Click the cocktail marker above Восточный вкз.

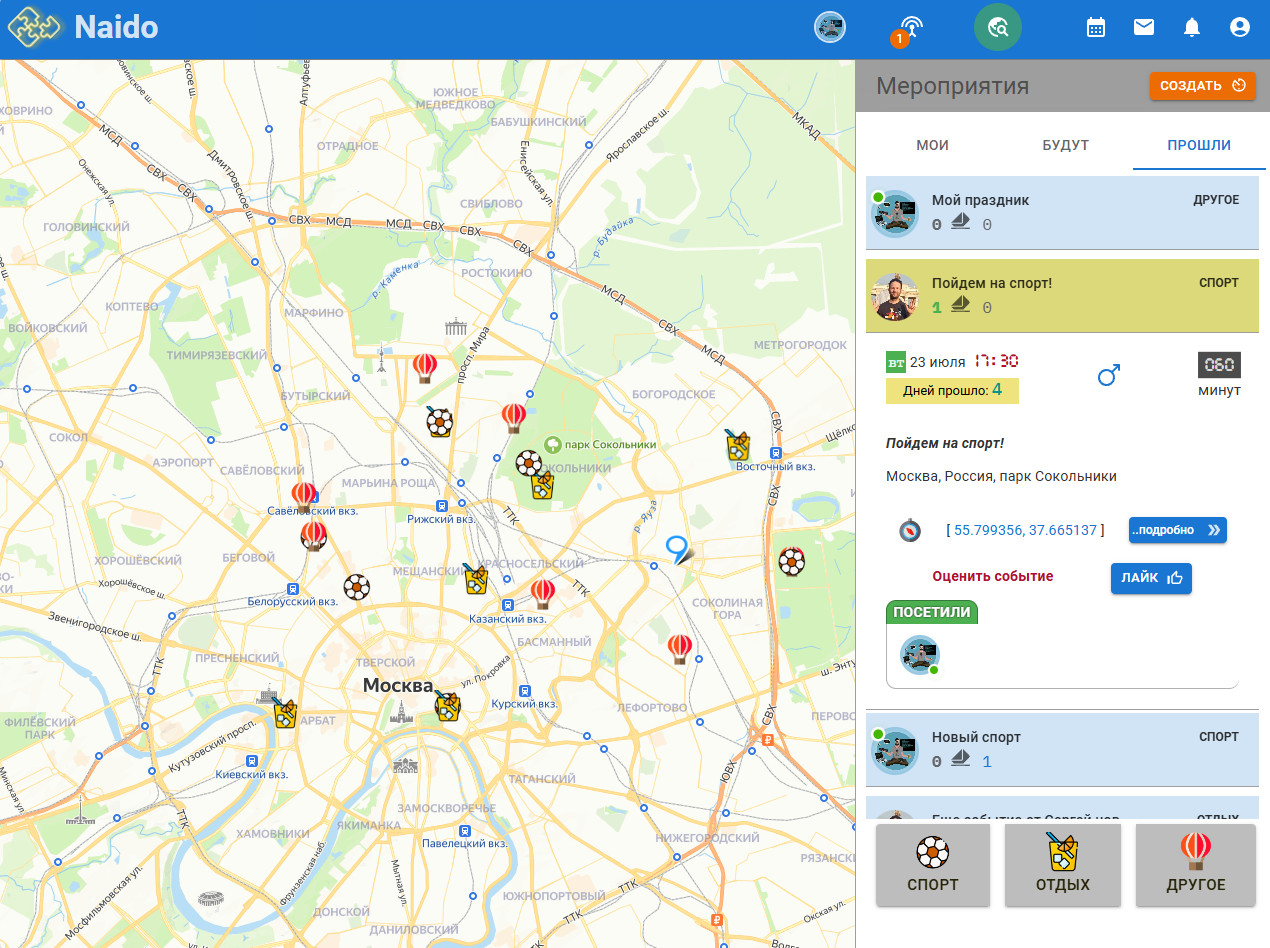coord(738,444)
